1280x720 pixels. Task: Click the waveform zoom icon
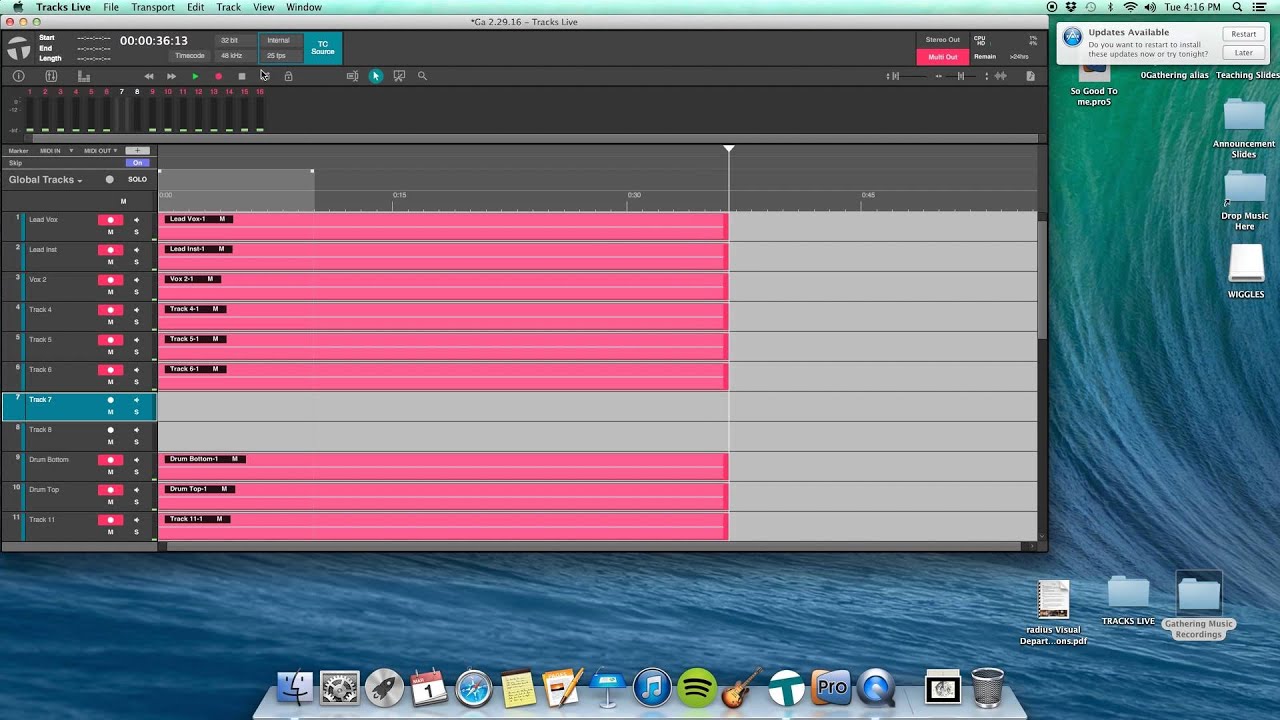(x=1001, y=76)
